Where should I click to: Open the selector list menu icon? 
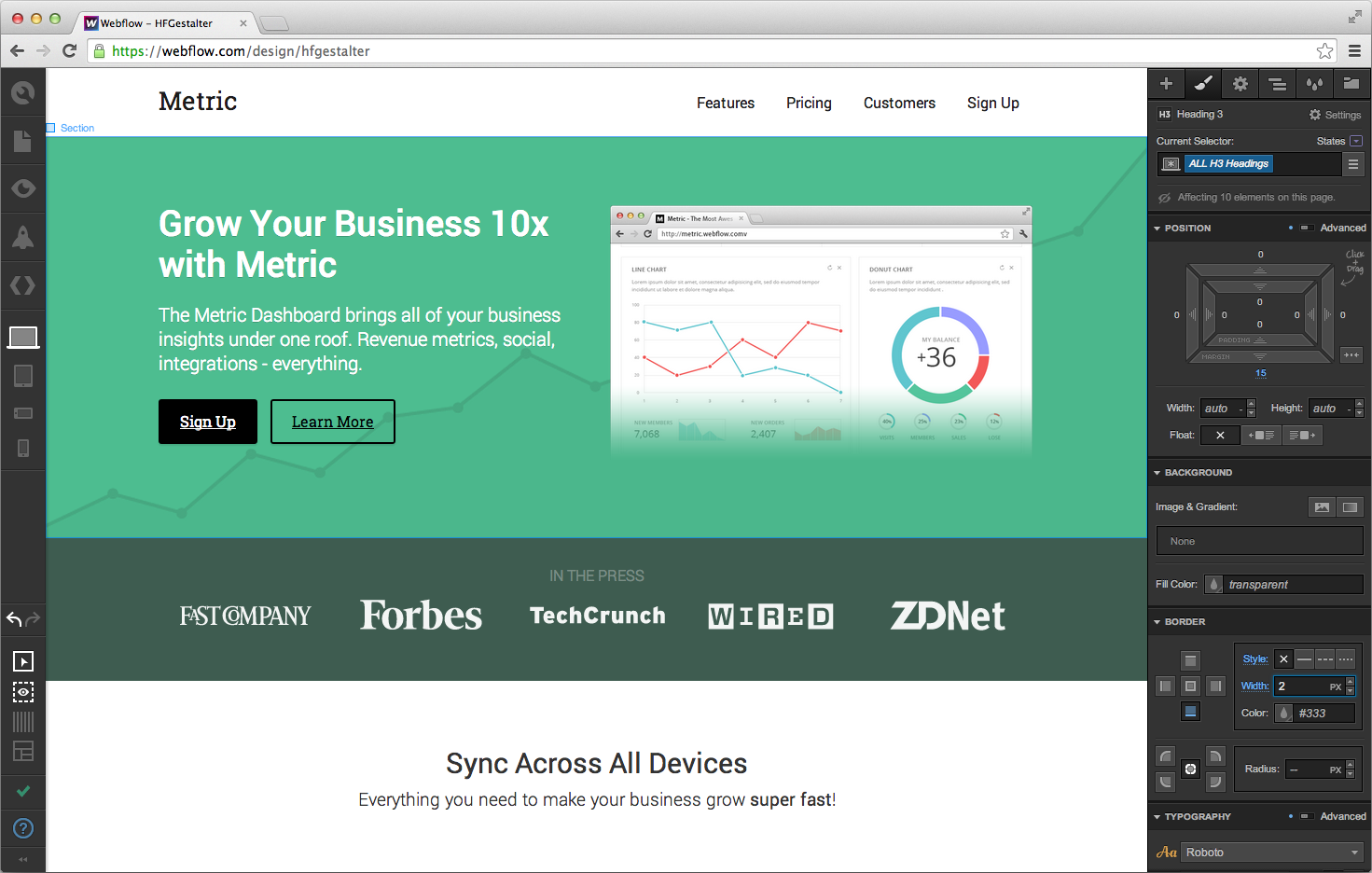1353,164
